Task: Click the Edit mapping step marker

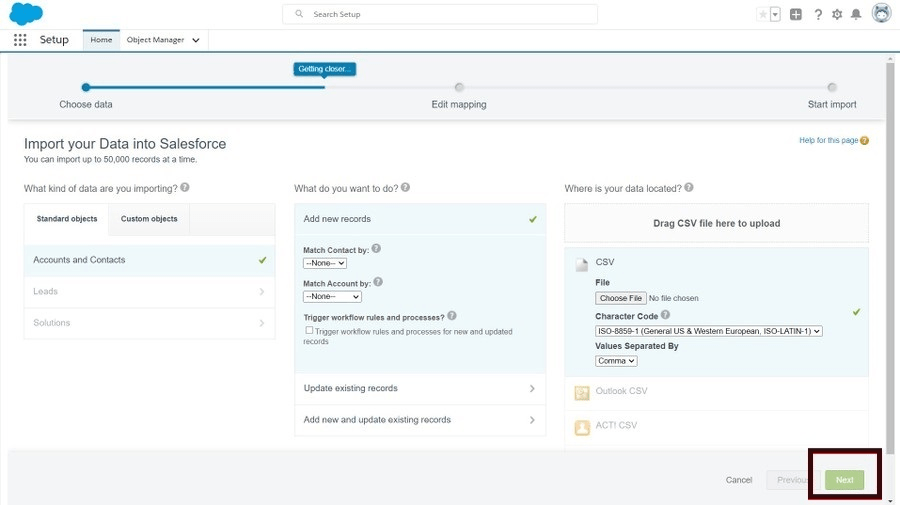Action: point(459,87)
